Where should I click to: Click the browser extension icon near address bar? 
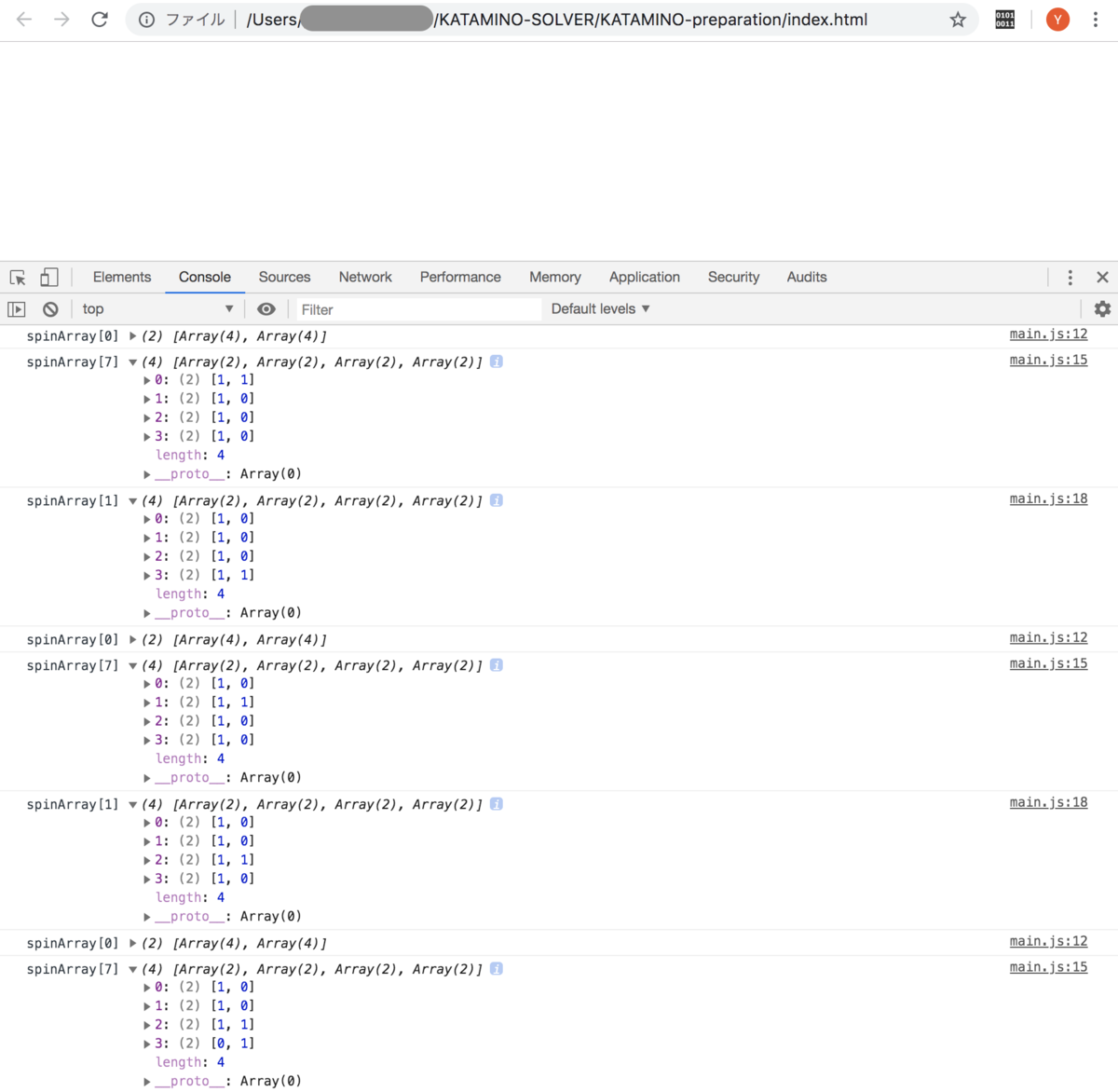(x=1004, y=19)
